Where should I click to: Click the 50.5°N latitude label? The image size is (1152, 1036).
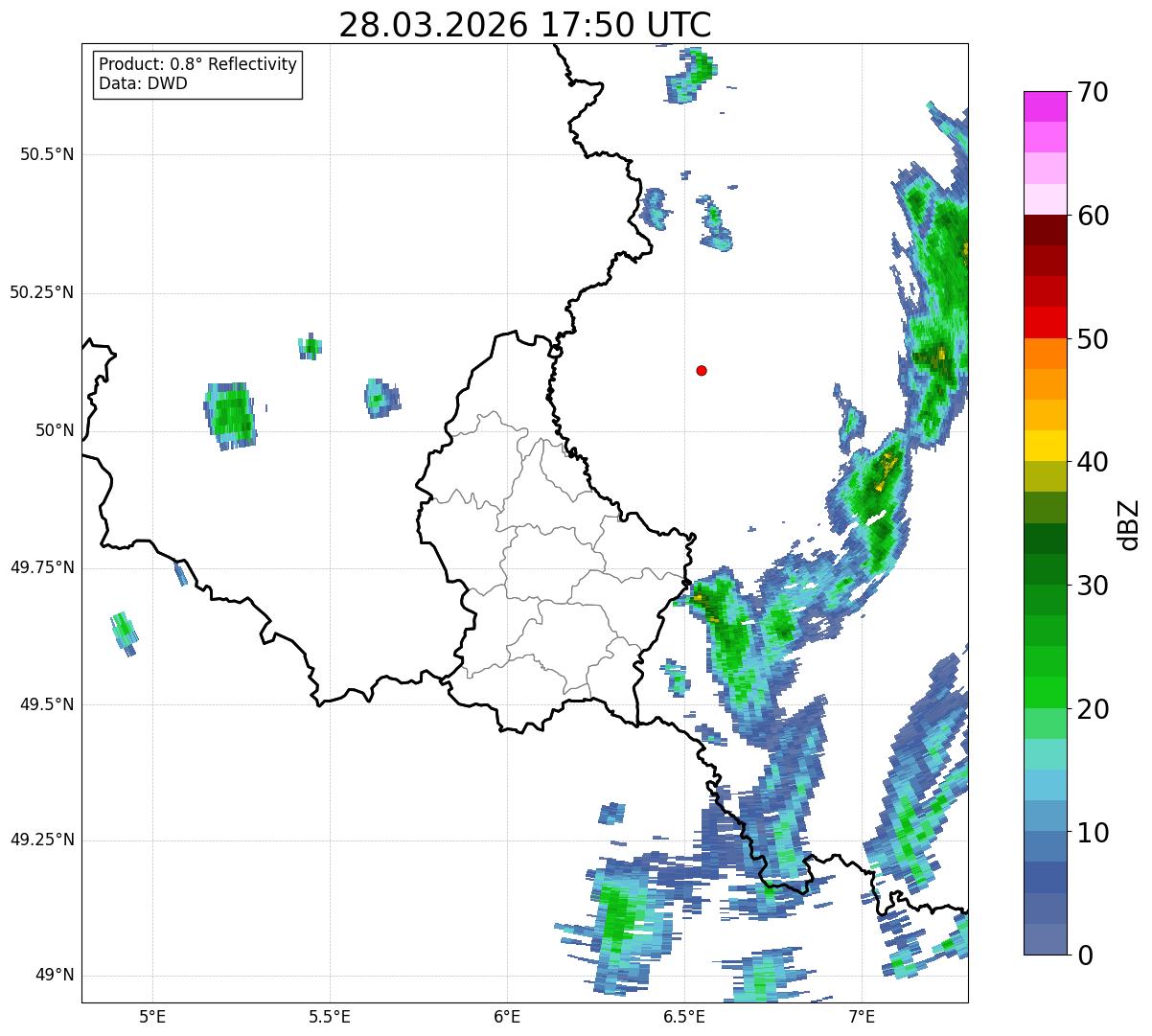tap(47, 154)
